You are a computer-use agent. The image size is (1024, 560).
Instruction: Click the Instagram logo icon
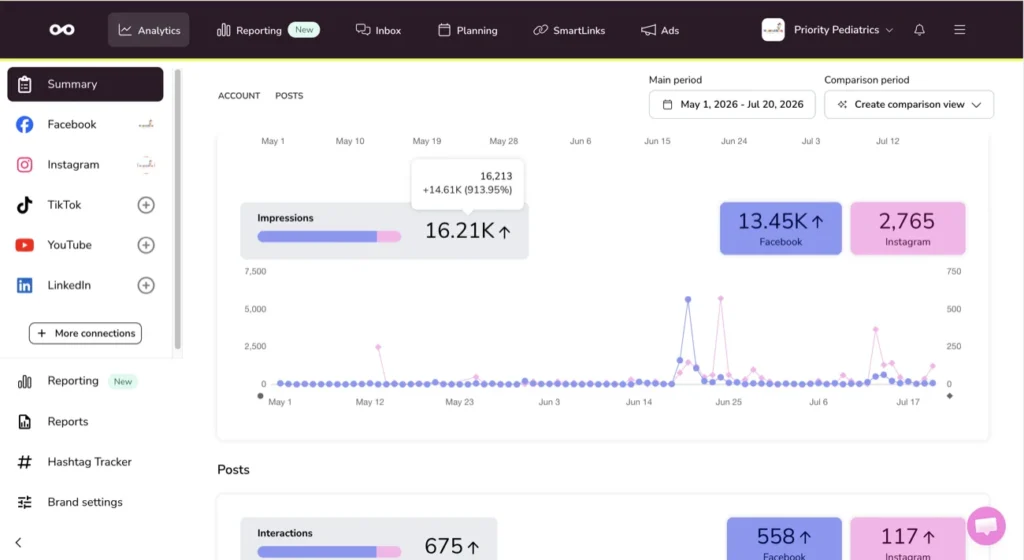(25, 164)
